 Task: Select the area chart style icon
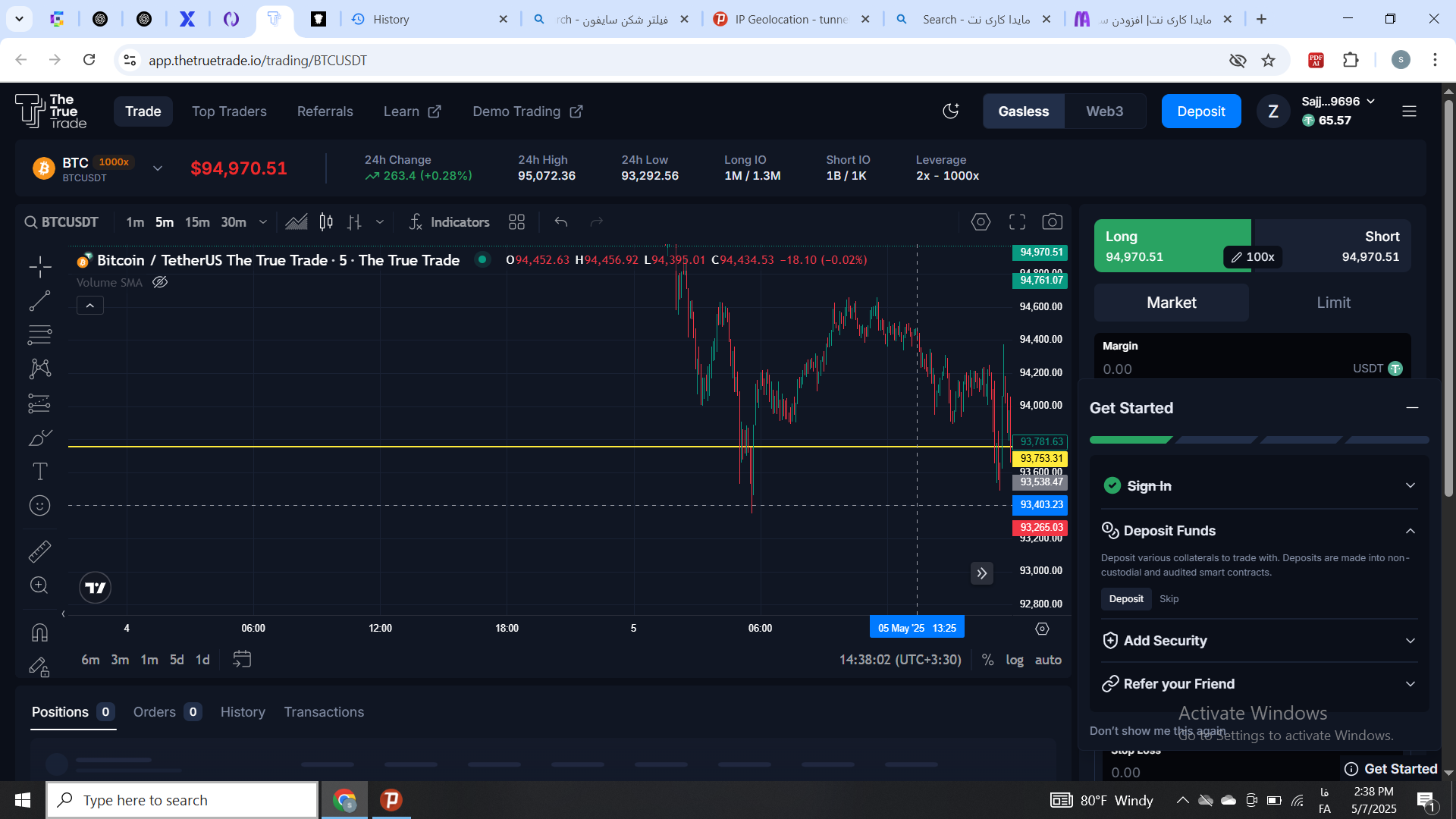tap(297, 221)
